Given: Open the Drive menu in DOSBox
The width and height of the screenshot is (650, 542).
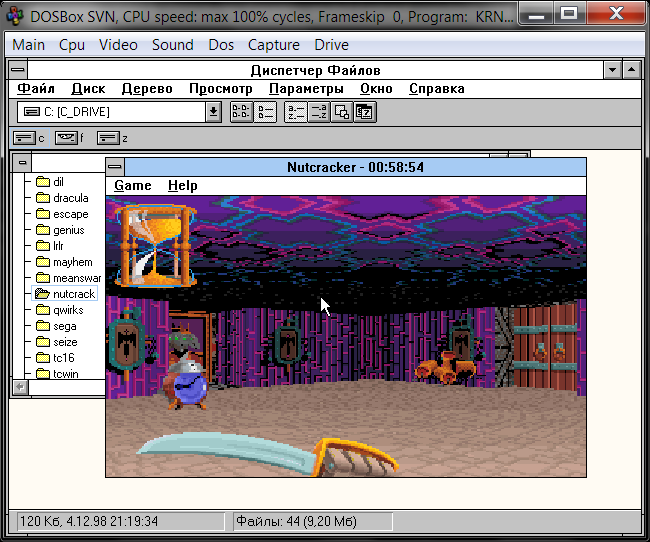Looking at the screenshot, I should [x=331, y=45].
